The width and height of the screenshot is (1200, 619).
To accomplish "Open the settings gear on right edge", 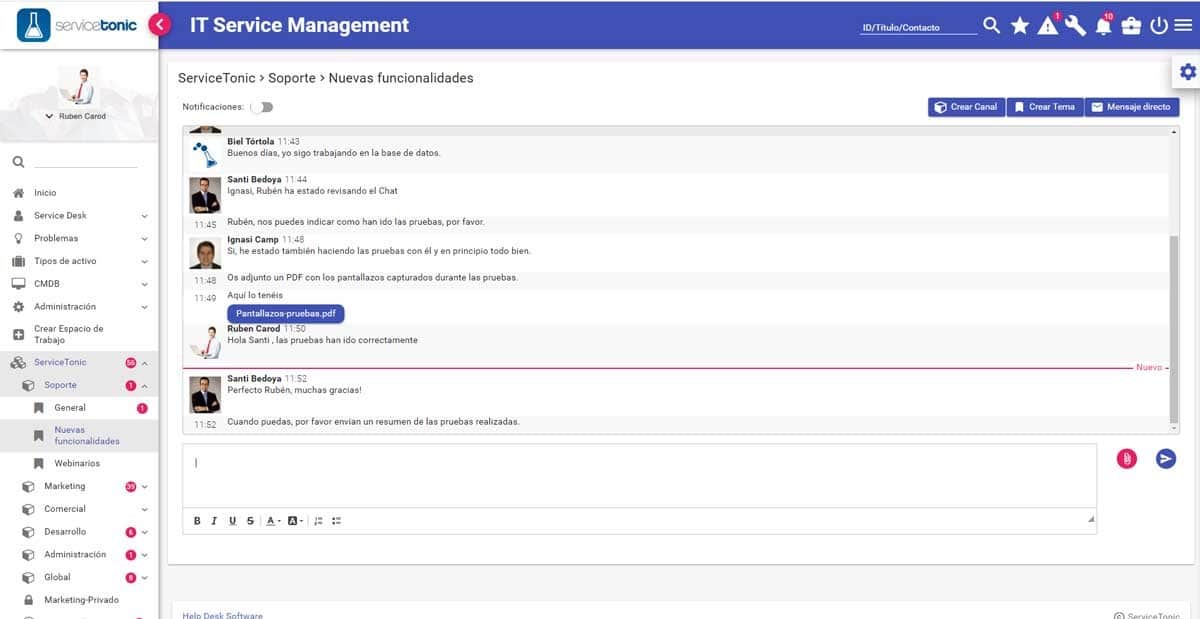I will 1187,71.
